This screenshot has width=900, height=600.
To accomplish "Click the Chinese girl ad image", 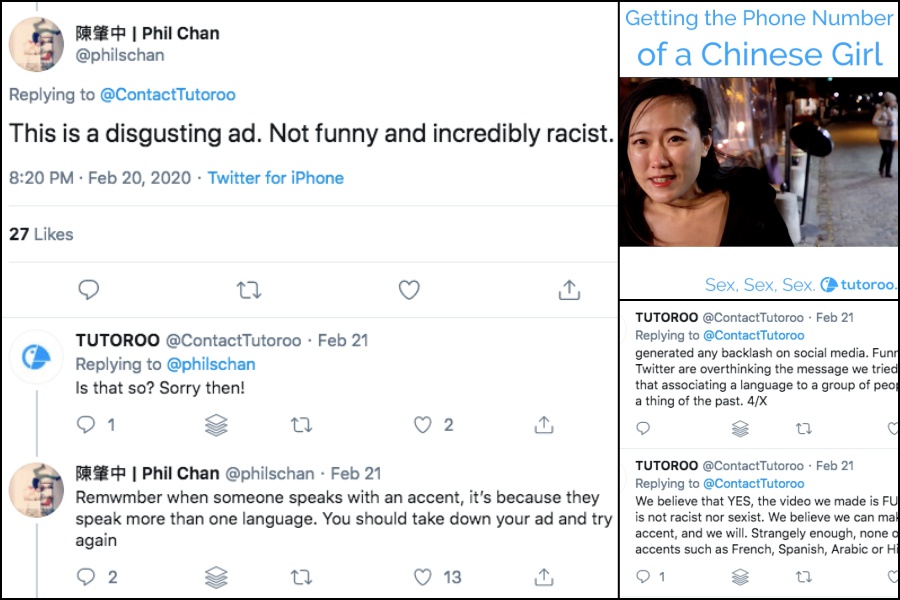I will (x=757, y=160).
